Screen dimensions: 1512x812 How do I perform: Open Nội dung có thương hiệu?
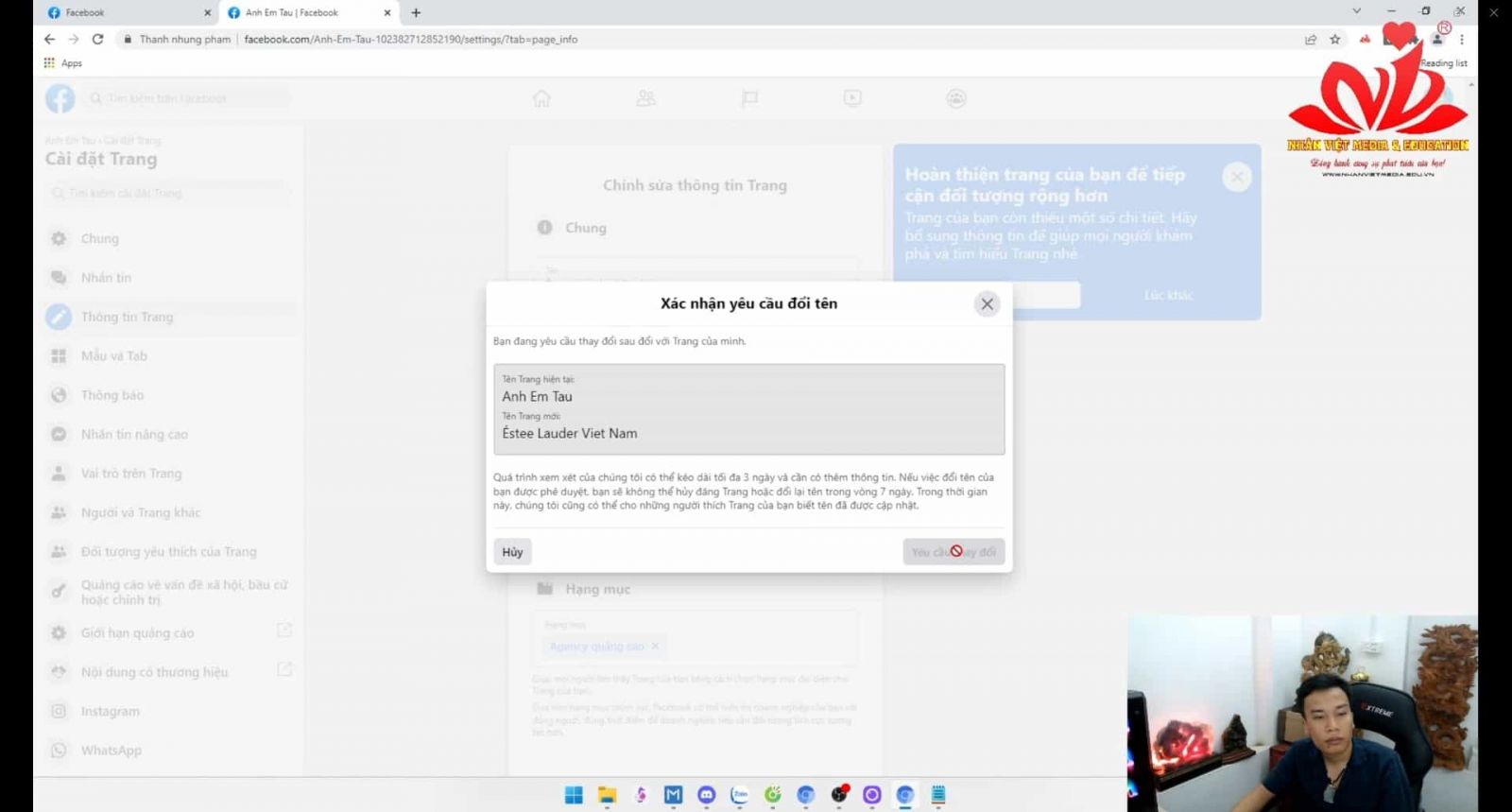[170, 672]
